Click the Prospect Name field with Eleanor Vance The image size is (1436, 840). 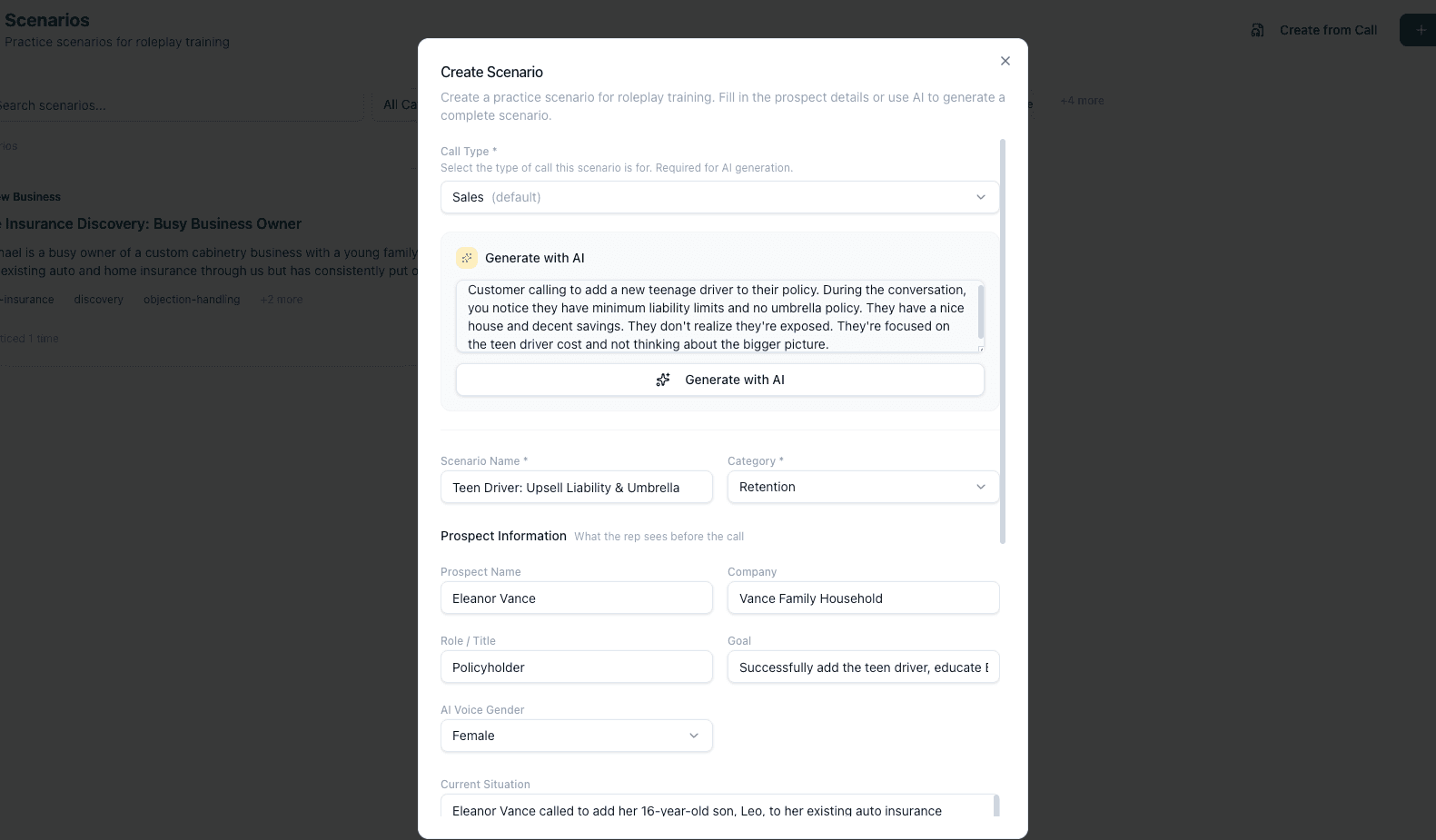pyautogui.click(x=575, y=598)
